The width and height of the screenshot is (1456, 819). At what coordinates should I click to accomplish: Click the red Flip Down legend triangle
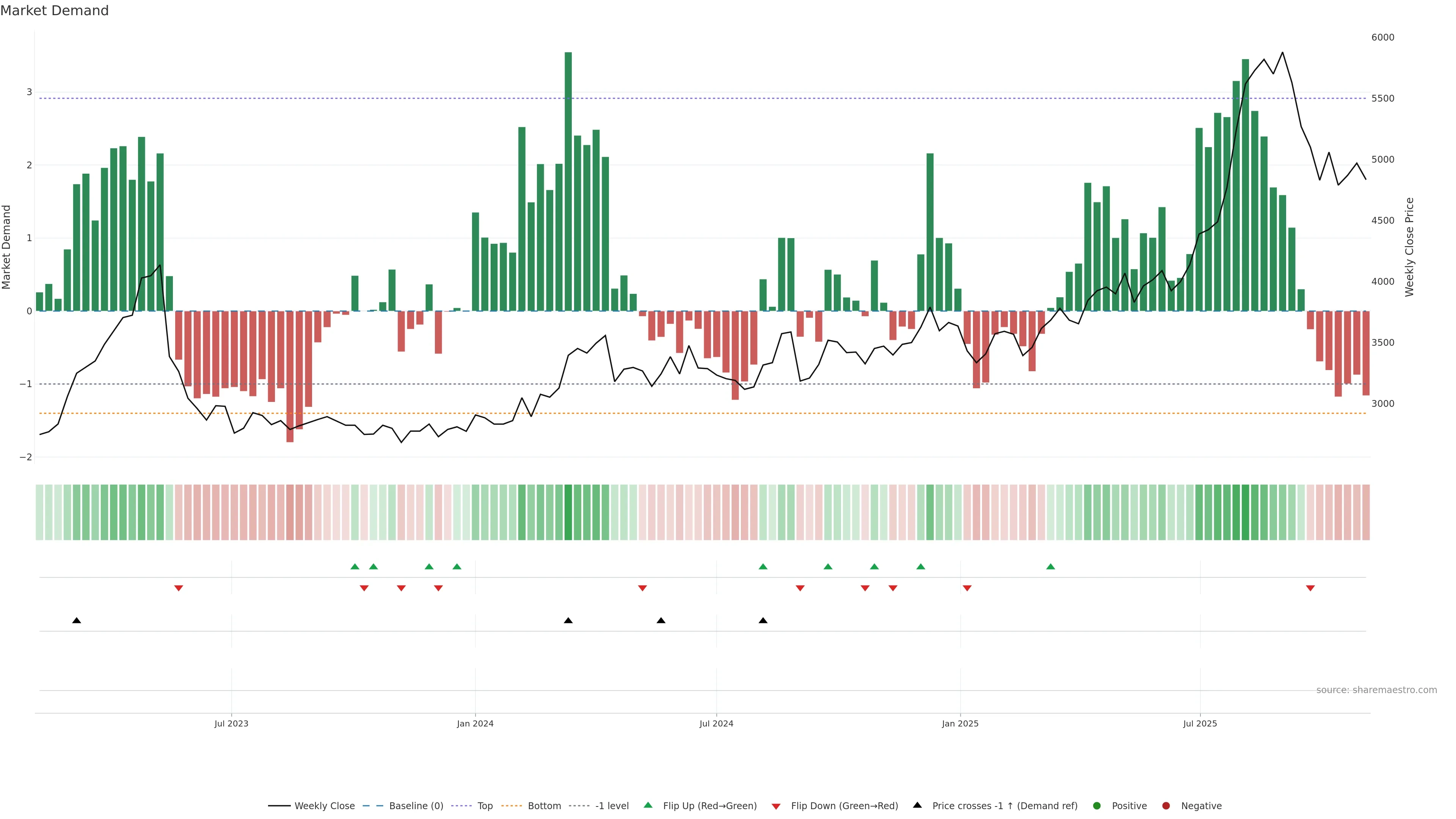coord(776,806)
